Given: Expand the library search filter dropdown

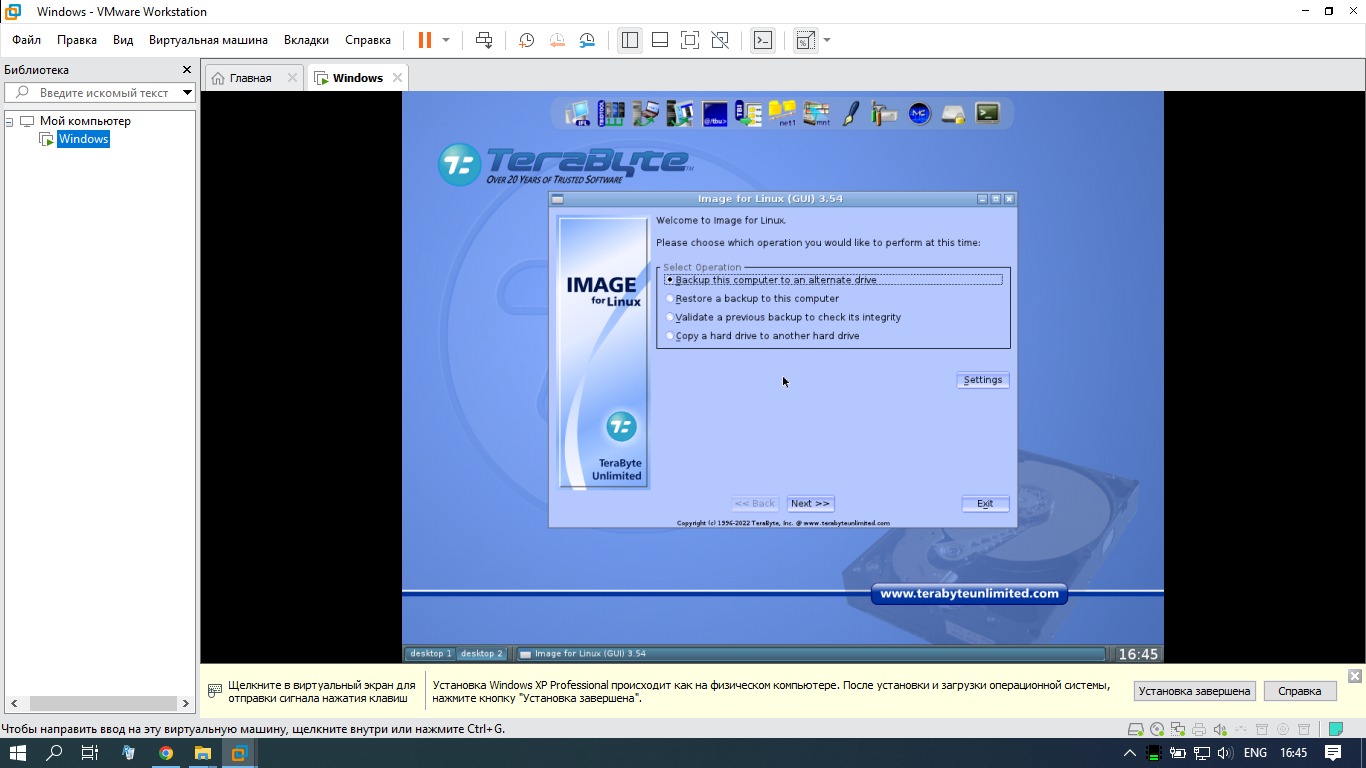Looking at the screenshot, I should (x=187, y=92).
